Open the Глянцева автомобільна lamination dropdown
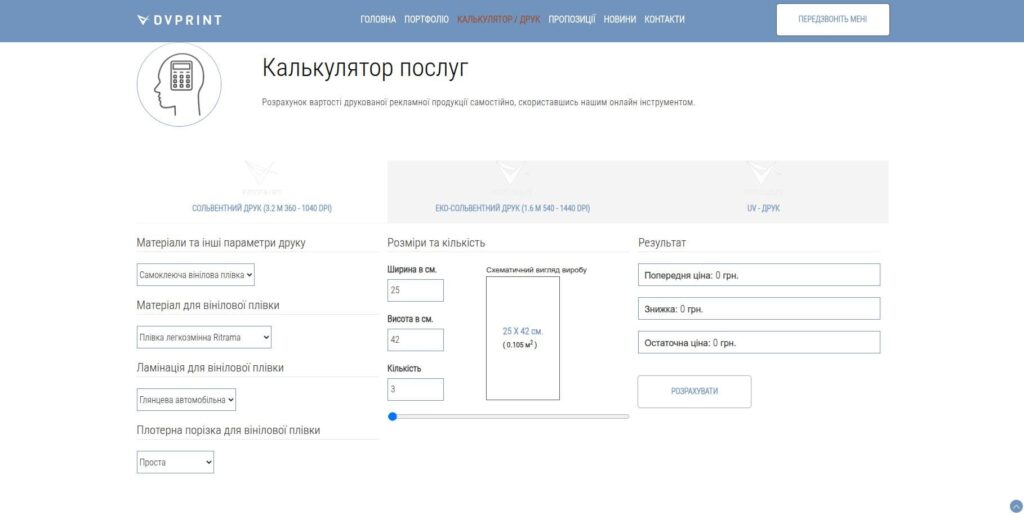This screenshot has height=515, width=1024. pyautogui.click(x=186, y=400)
